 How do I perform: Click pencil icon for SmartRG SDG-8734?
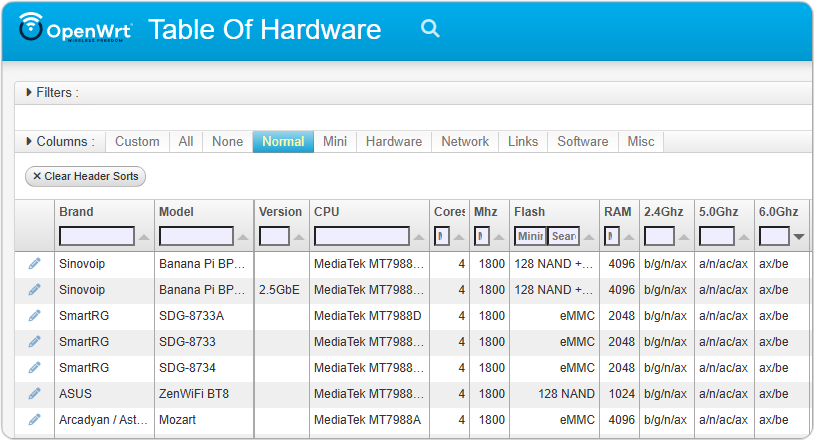35,367
